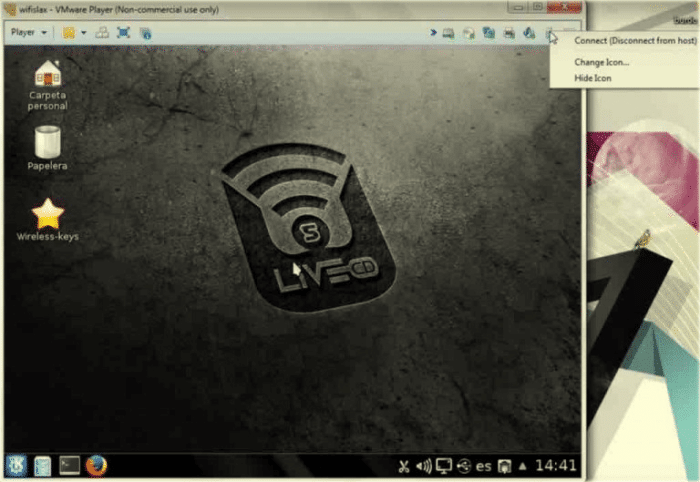Click the USB device icon under cursor
Screen dimensions: 700x482
[550, 33]
